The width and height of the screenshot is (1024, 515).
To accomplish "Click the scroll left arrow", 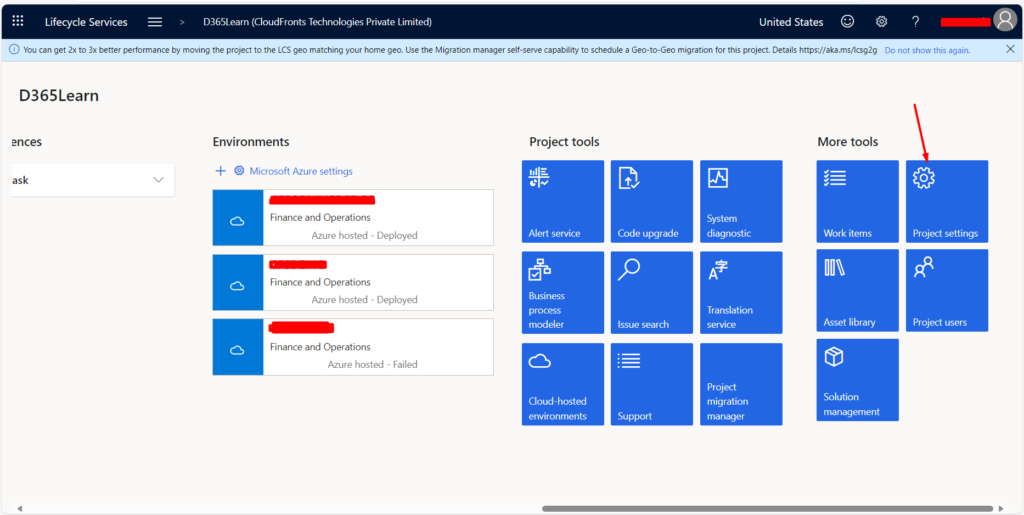I will click(20, 508).
